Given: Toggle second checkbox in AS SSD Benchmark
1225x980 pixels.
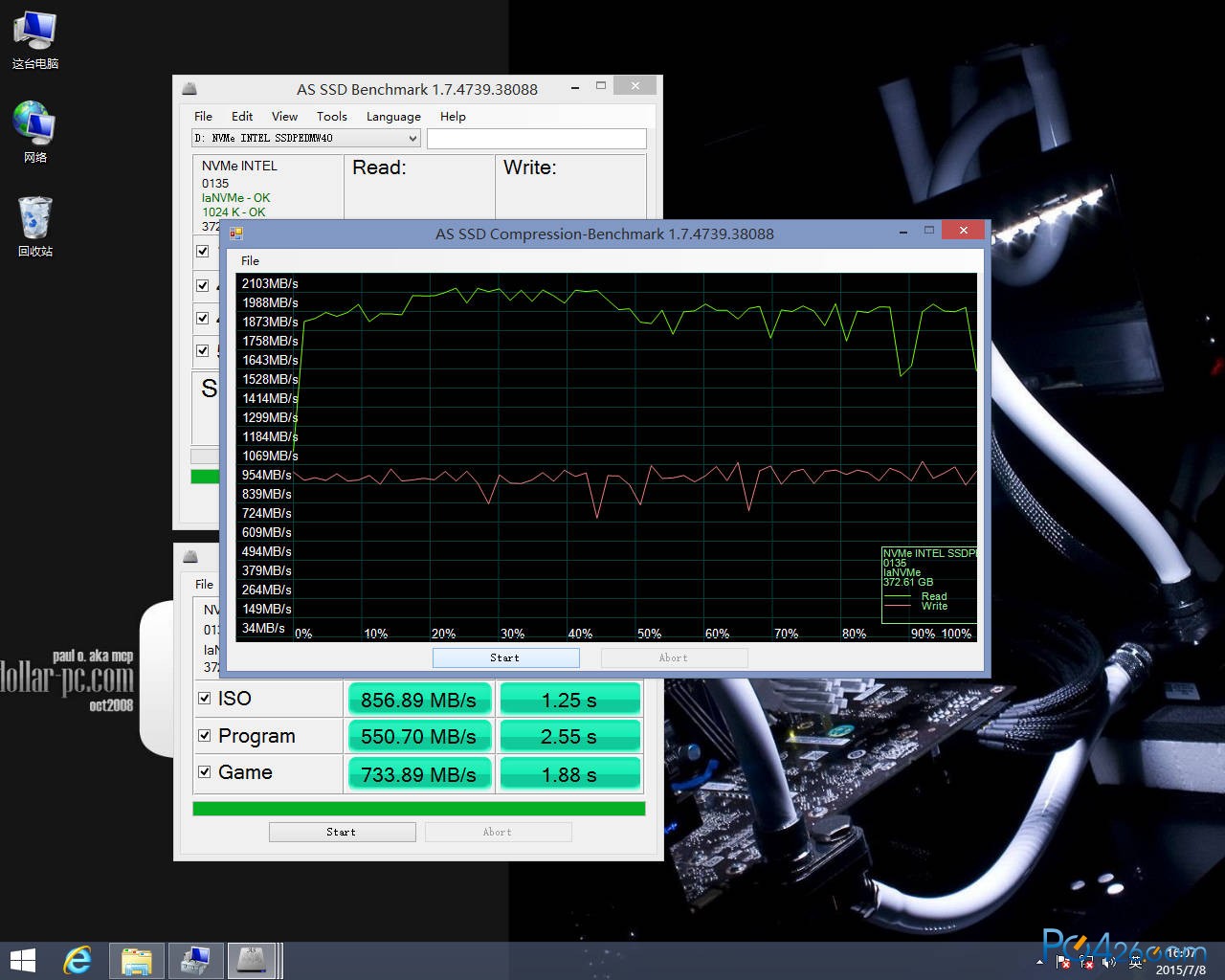Looking at the screenshot, I should point(202,285).
